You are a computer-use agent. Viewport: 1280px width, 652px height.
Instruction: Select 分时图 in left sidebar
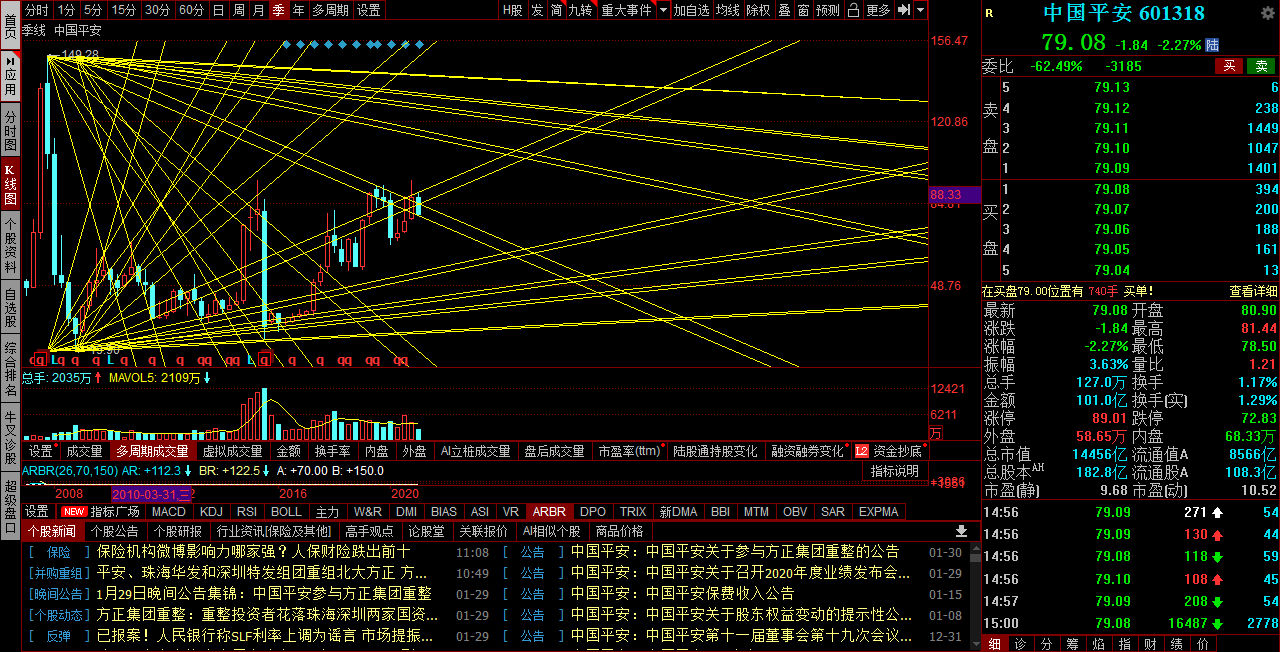tap(10, 130)
